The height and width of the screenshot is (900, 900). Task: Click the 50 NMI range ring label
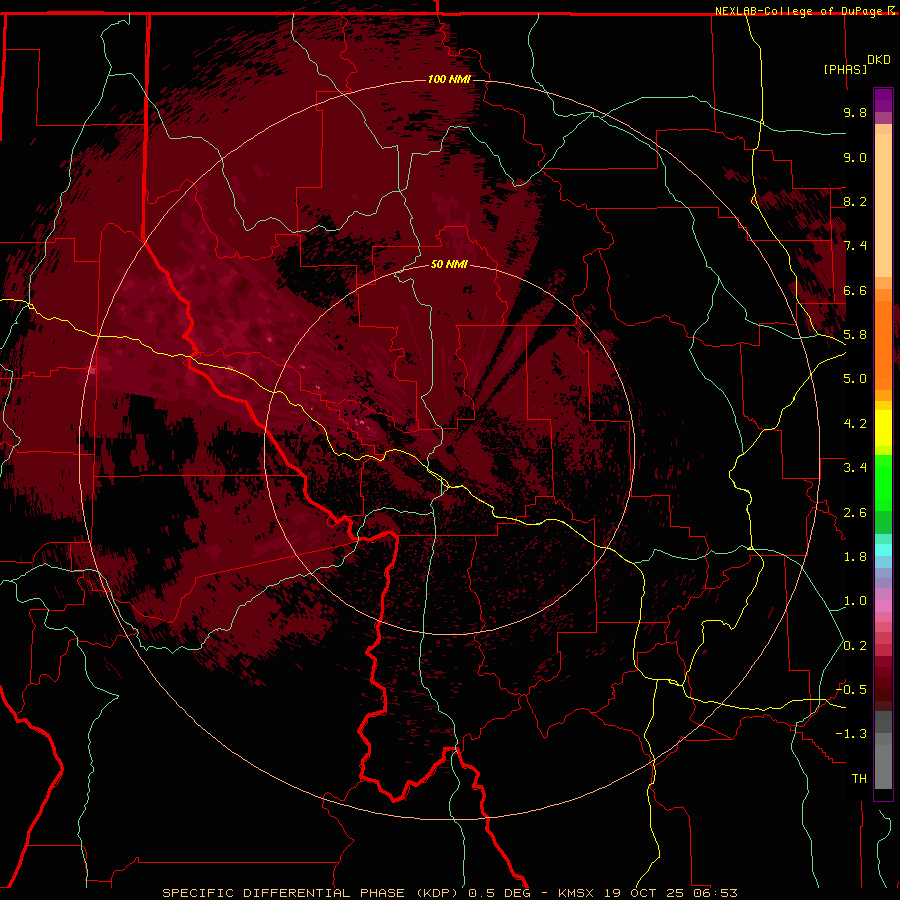[449, 264]
